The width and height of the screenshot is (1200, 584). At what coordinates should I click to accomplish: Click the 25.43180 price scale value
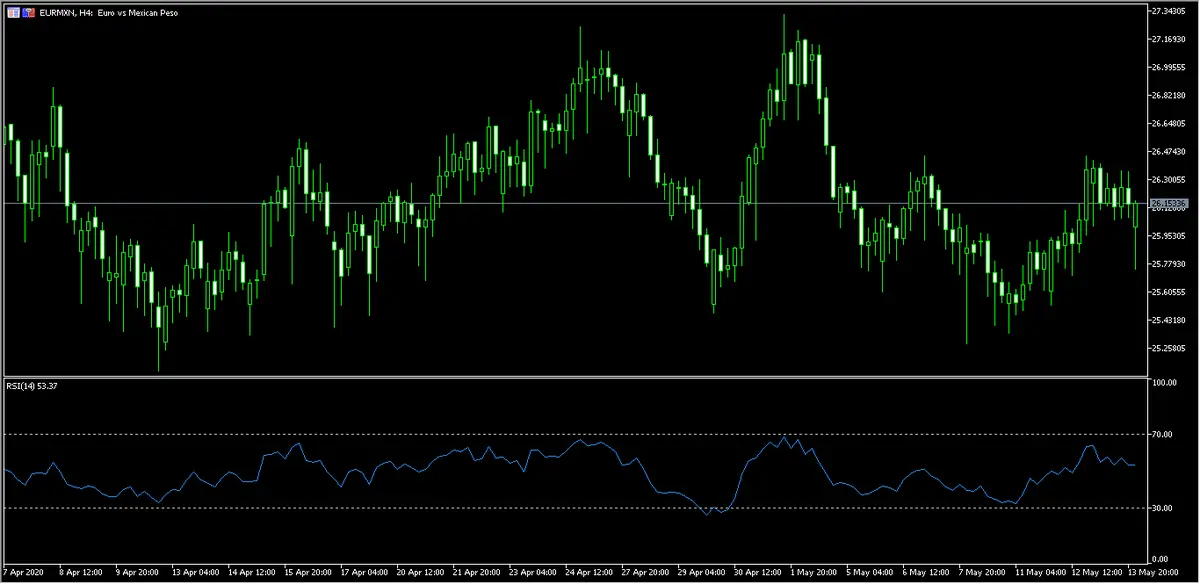pos(1168,320)
